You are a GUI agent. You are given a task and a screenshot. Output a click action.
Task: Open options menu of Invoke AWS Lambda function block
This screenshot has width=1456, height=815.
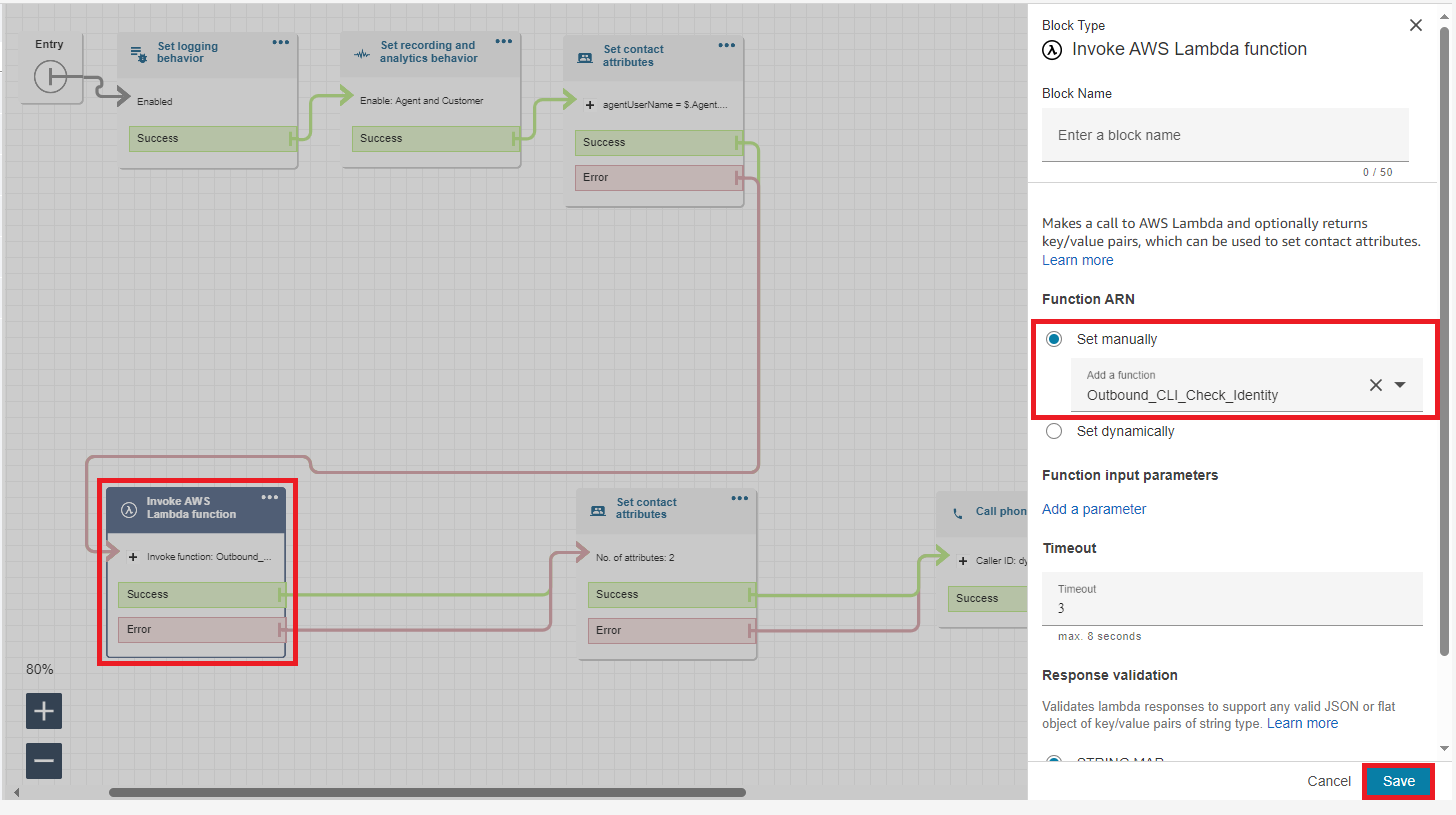tap(270, 497)
